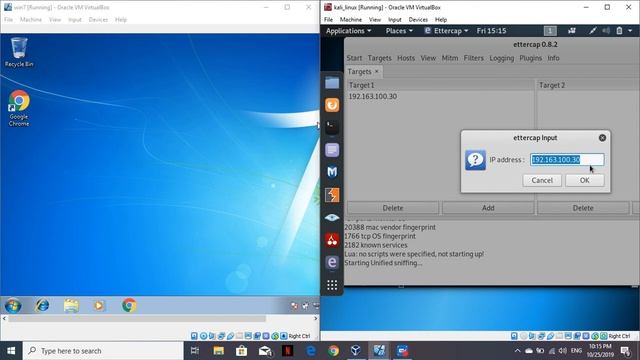640x360 pixels.
Task: Open the host notification center
Action: click(625, 351)
